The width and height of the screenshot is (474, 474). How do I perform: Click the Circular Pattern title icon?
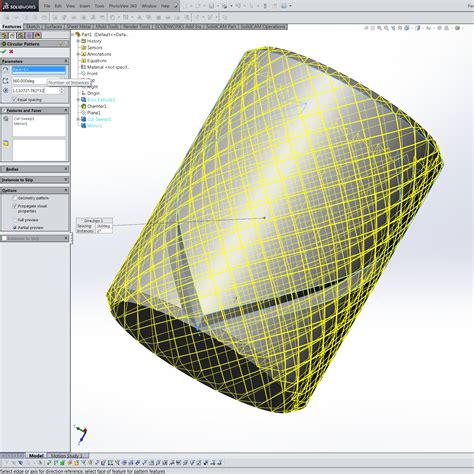4,44
